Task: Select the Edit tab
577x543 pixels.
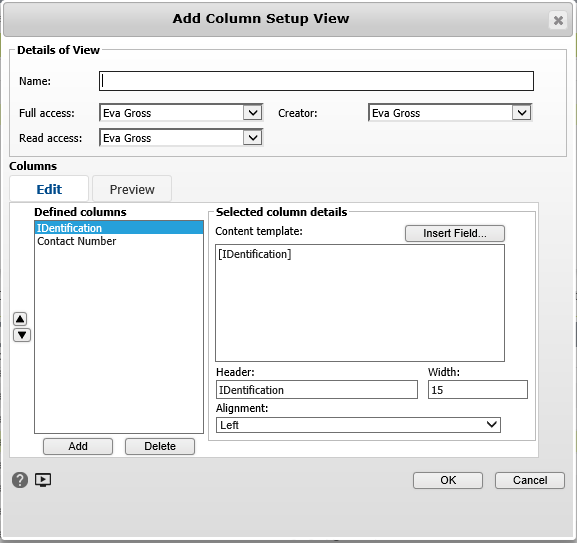Action: point(49,189)
